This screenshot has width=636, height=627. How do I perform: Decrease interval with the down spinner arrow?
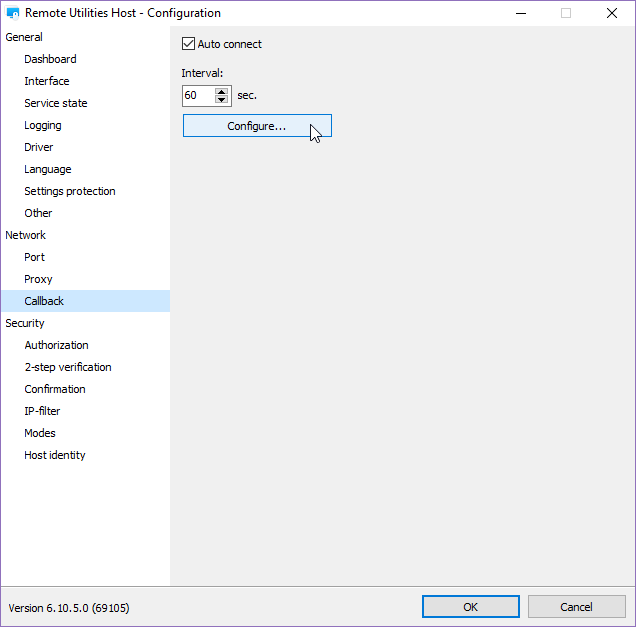pos(222,100)
